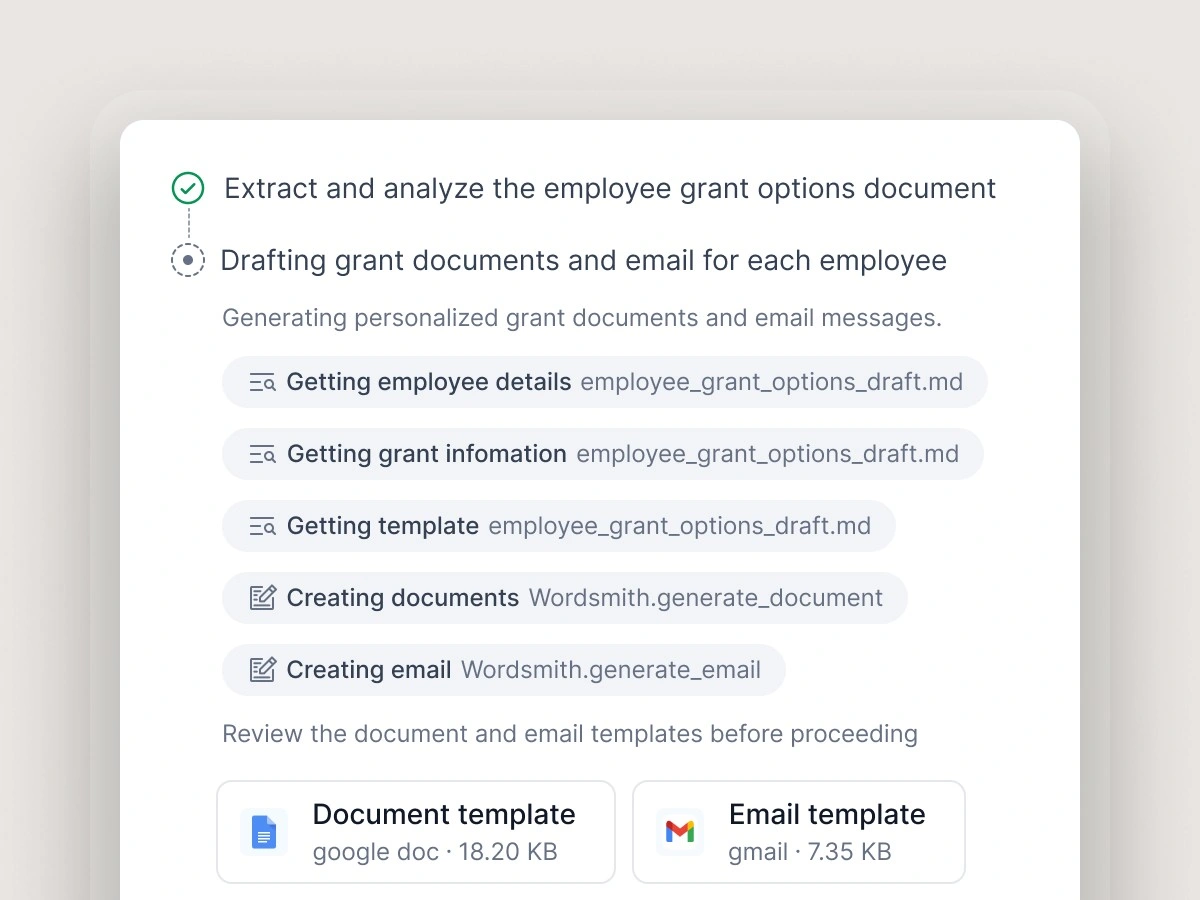Image resolution: width=1200 pixels, height=900 pixels.
Task: Open the Document template card
Action: pyautogui.click(x=416, y=832)
